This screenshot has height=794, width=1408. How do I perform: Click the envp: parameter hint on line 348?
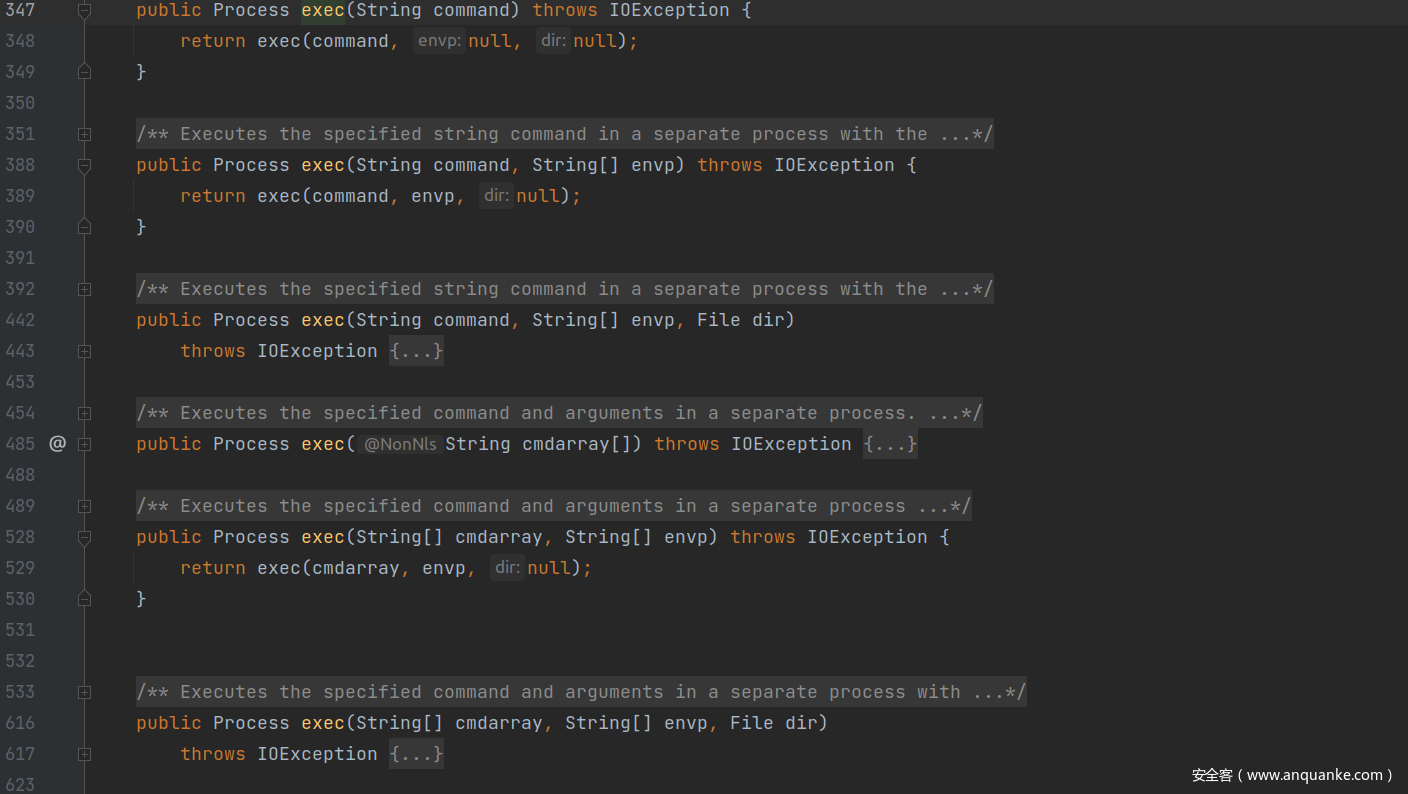click(439, 41)
